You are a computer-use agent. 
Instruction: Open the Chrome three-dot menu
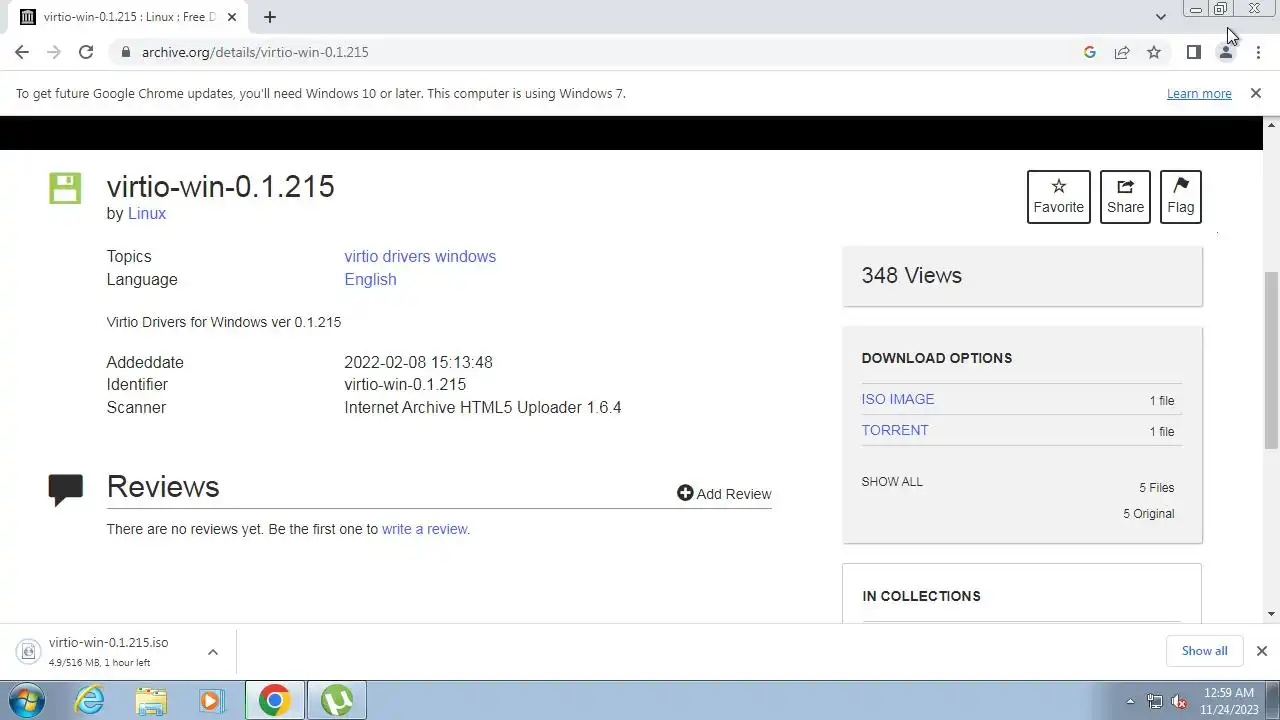(x=1258, y=52)
